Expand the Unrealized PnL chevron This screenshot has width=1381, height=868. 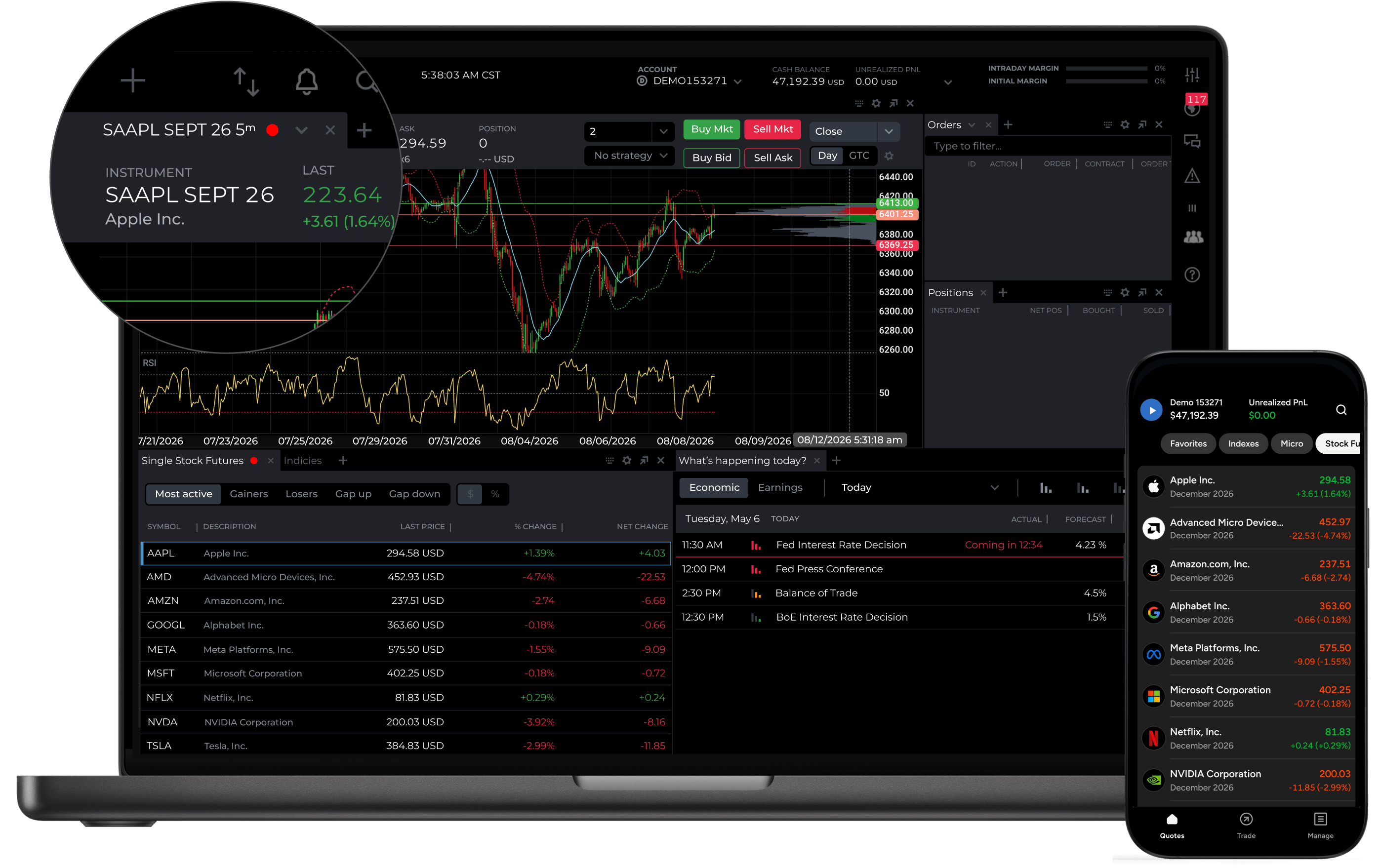(947, 82)
